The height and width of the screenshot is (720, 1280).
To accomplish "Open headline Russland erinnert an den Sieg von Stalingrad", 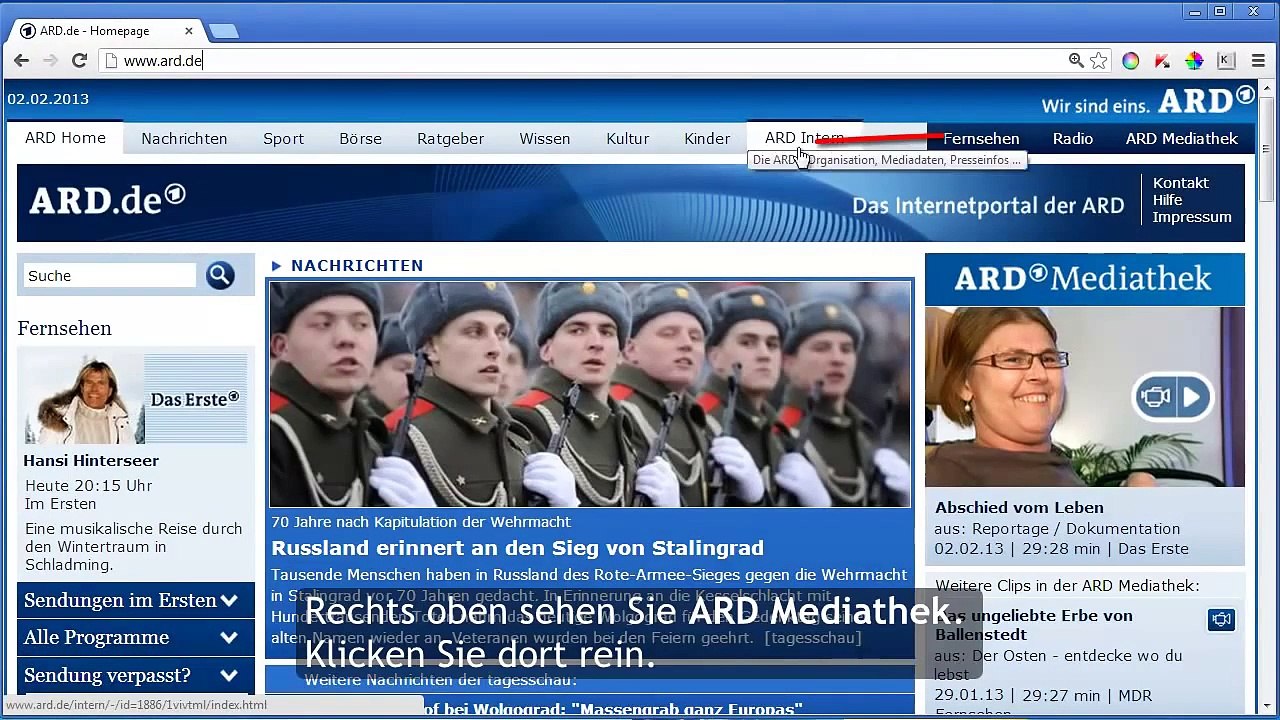I will (517, 548).
